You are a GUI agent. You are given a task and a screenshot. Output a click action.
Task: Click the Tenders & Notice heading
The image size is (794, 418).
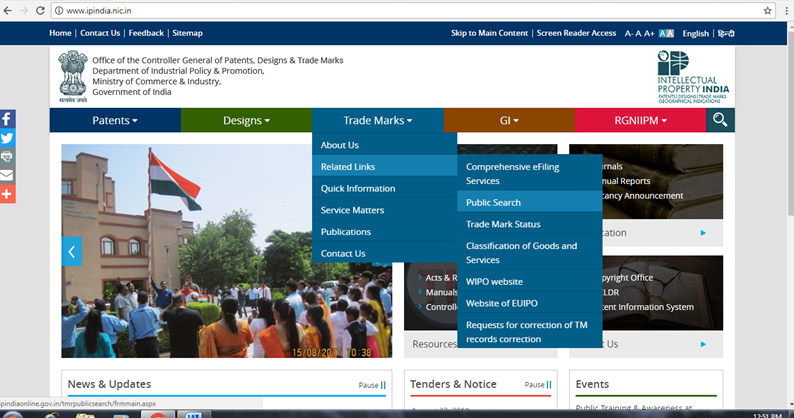453,384
